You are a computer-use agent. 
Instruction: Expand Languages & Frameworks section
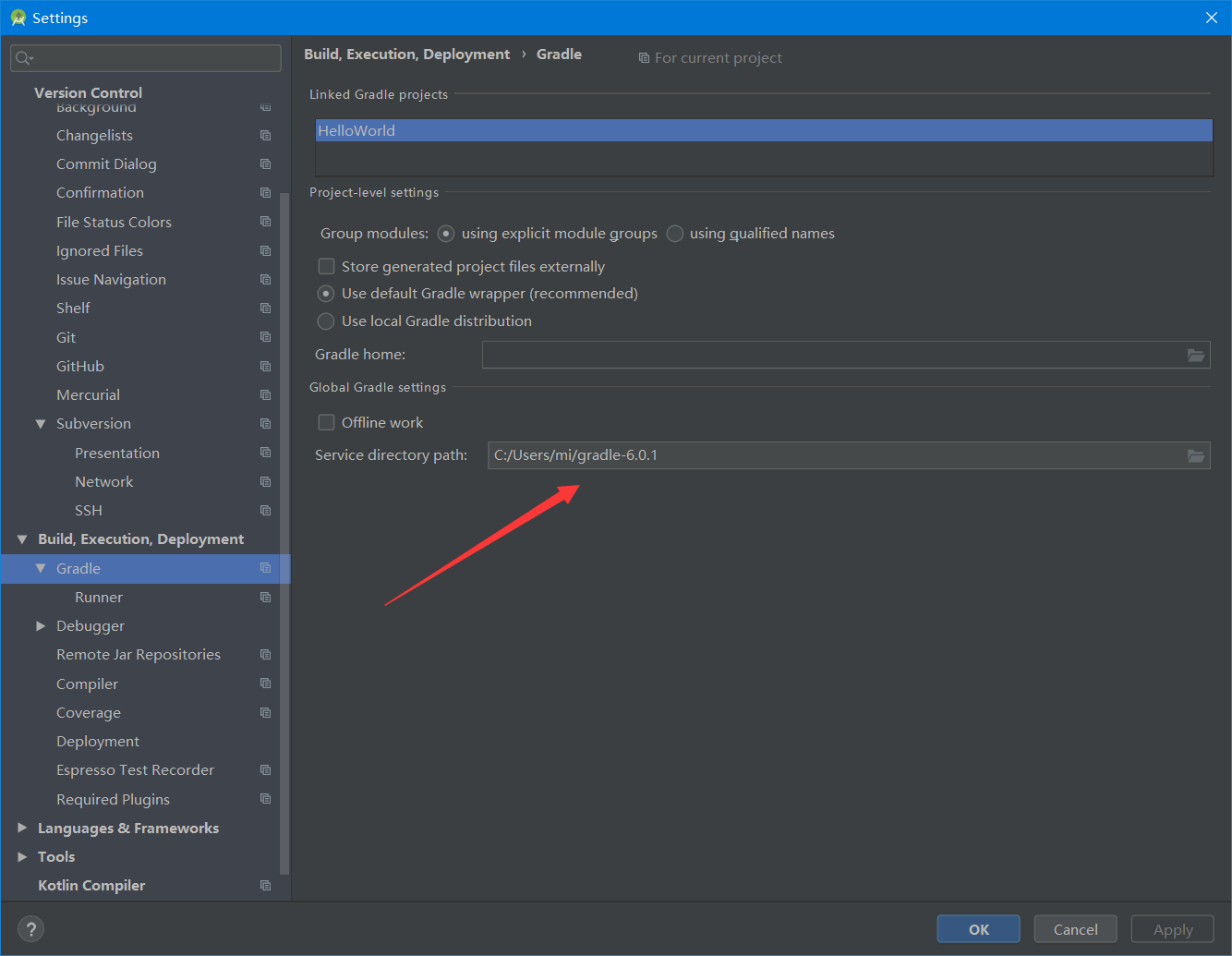(22, 828)
